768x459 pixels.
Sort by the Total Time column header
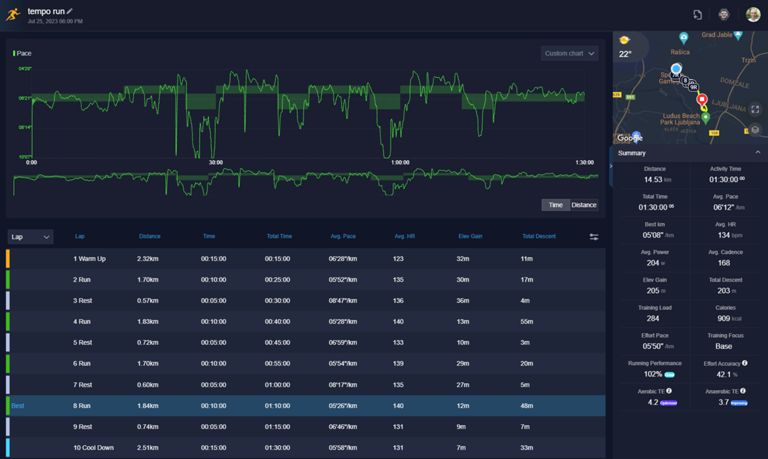pos(279,237)
